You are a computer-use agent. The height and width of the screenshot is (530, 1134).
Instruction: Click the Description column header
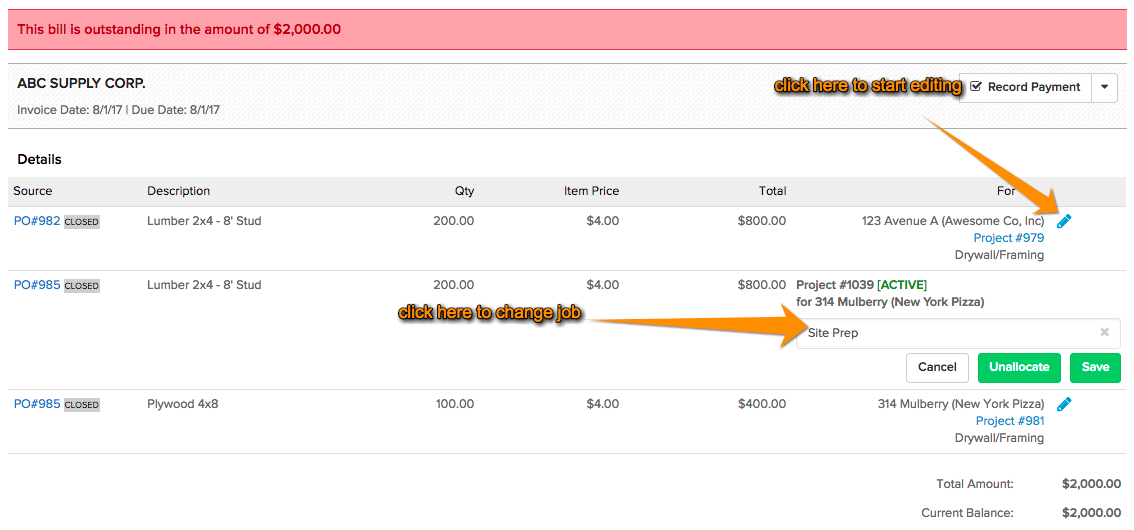[179, 191]
